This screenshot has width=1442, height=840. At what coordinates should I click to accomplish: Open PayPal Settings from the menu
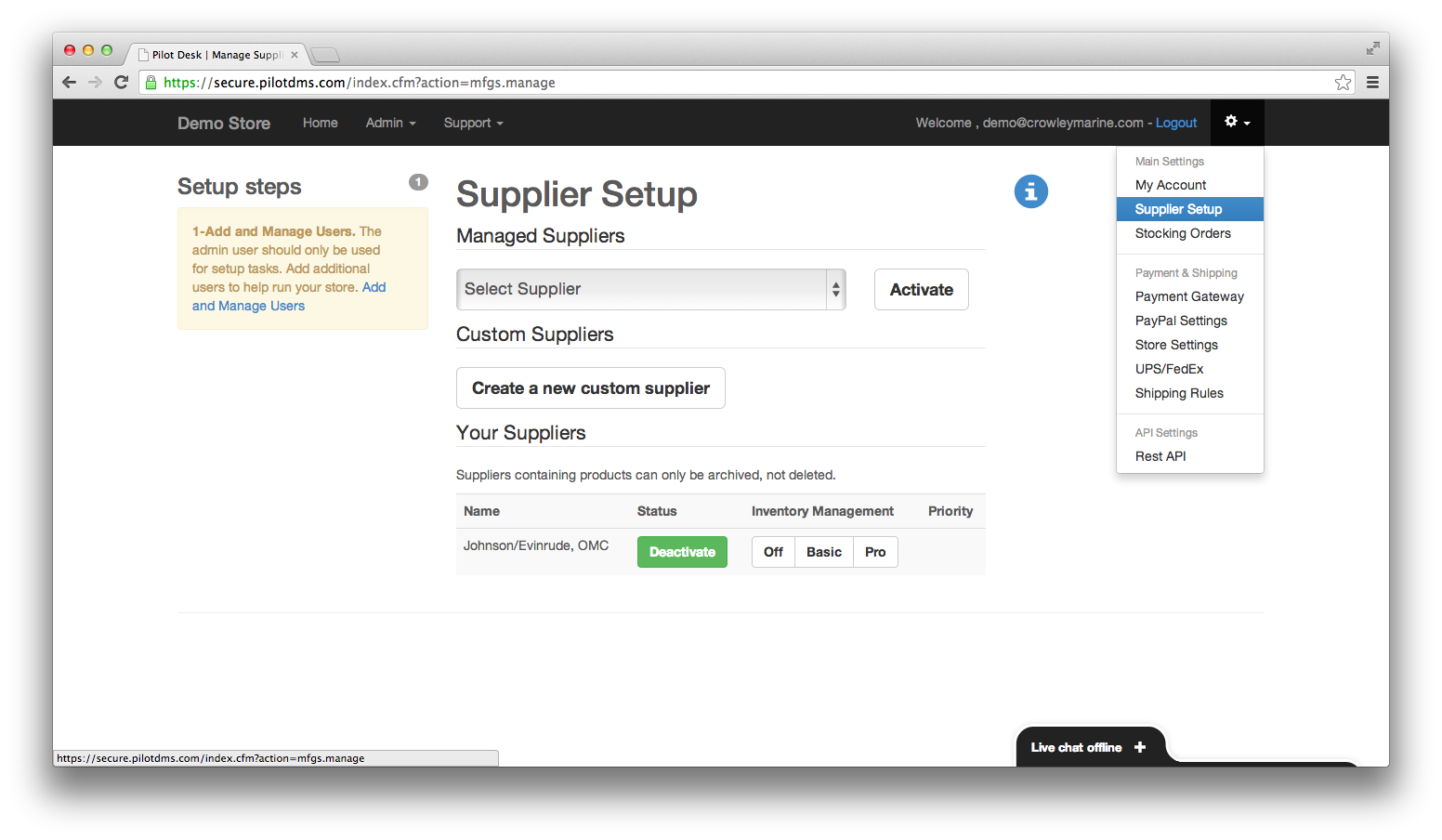tap(1181, 320)
